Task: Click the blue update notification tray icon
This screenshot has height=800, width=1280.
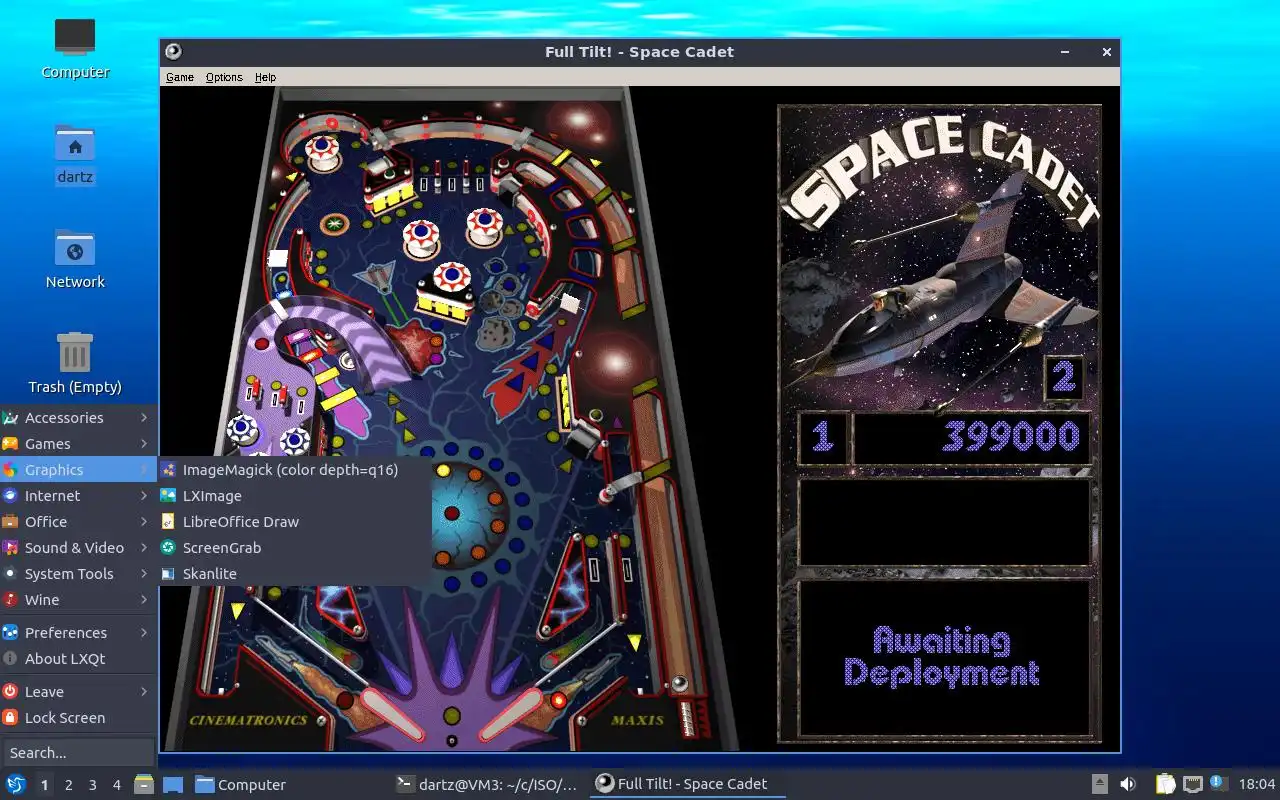Action: coord(1218,783)
